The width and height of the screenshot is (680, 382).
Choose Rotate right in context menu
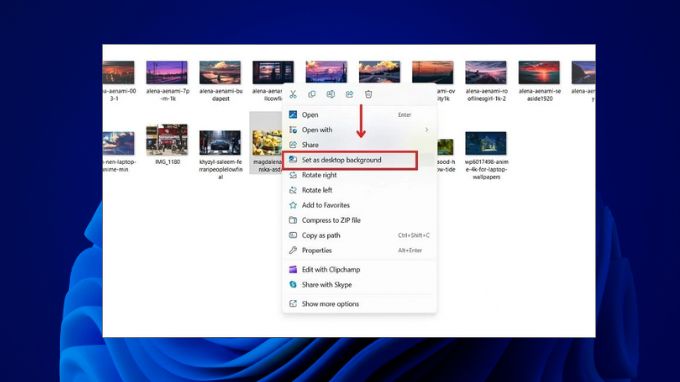359,175
